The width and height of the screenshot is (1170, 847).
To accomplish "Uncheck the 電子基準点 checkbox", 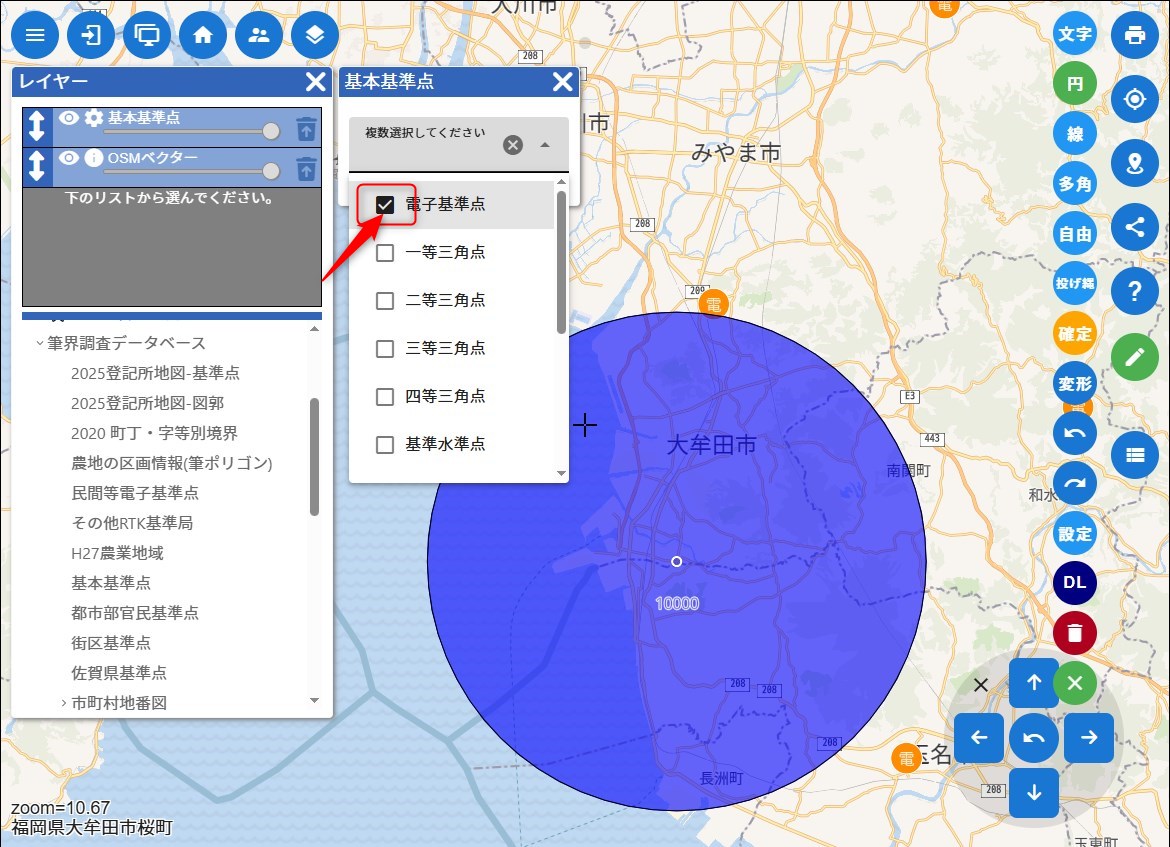I will click(x=385, y=205).
